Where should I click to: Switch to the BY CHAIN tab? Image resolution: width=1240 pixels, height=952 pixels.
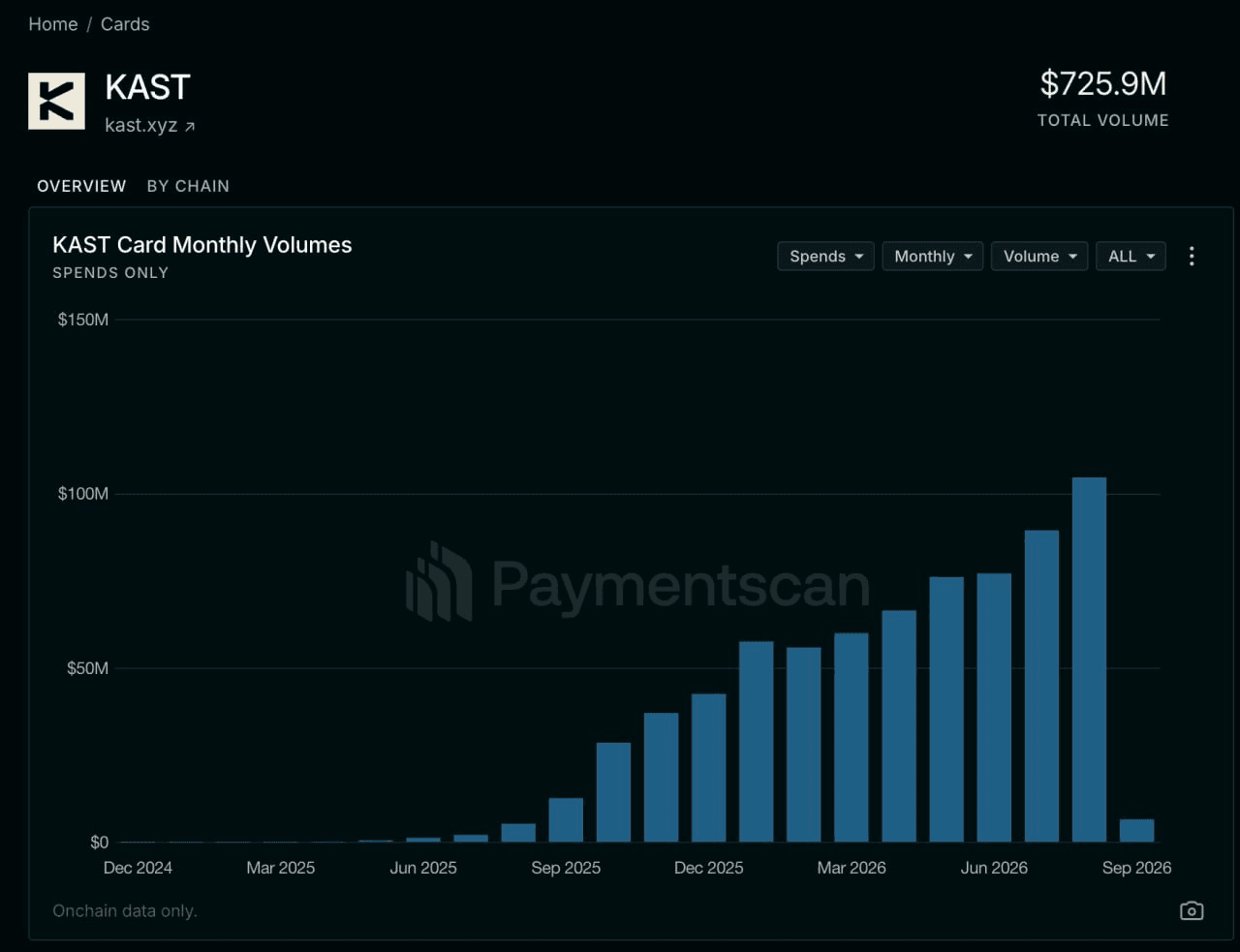click(x=188, y=186)
